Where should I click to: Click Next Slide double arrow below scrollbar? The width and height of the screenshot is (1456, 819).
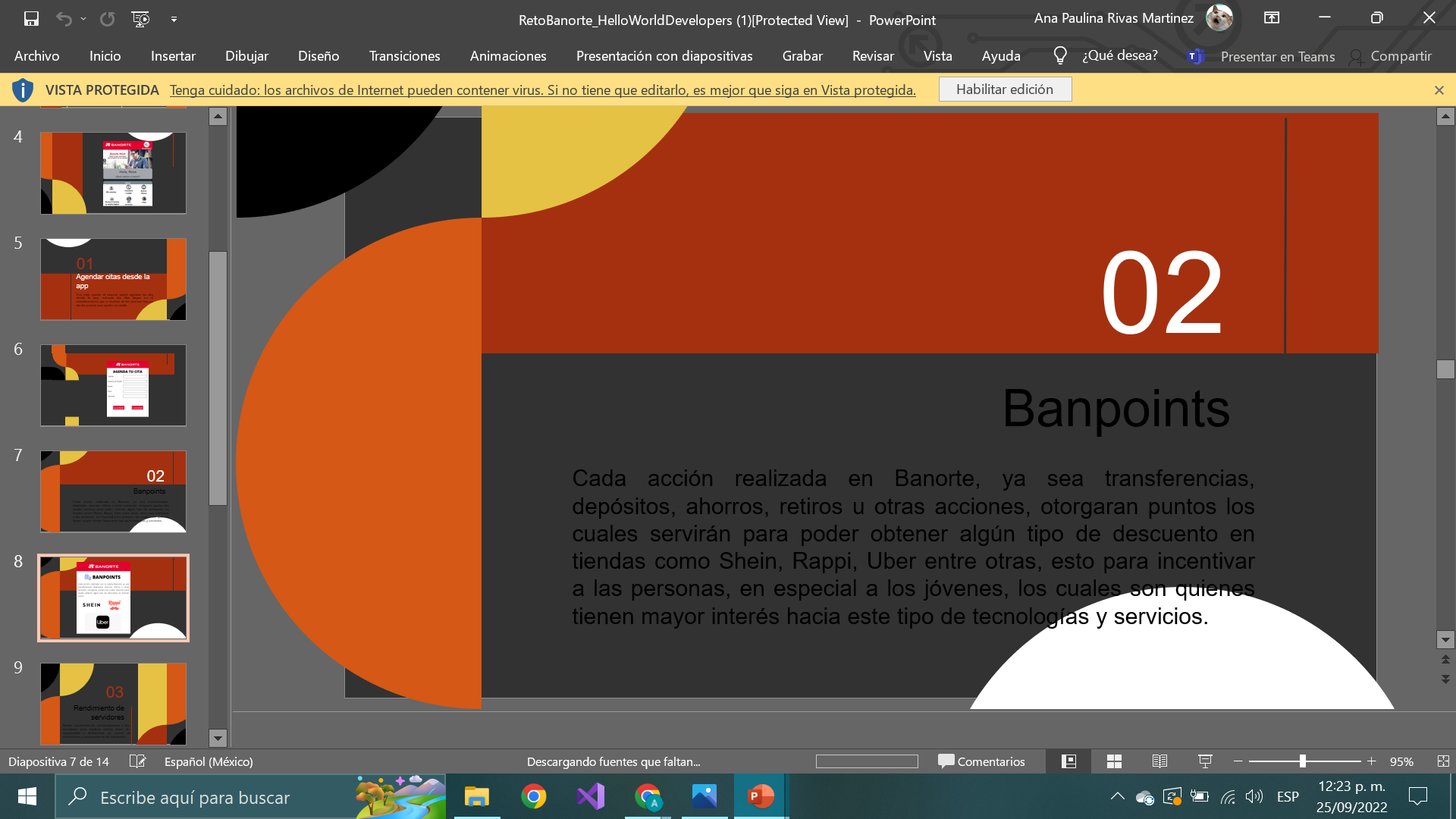[x=1445, y=679]
